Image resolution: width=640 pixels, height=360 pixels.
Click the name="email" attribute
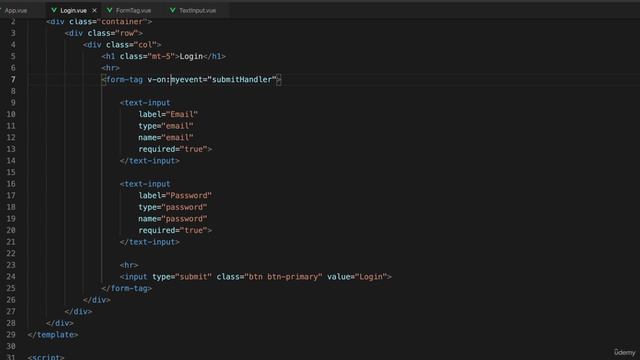click(x=166, y=137)
